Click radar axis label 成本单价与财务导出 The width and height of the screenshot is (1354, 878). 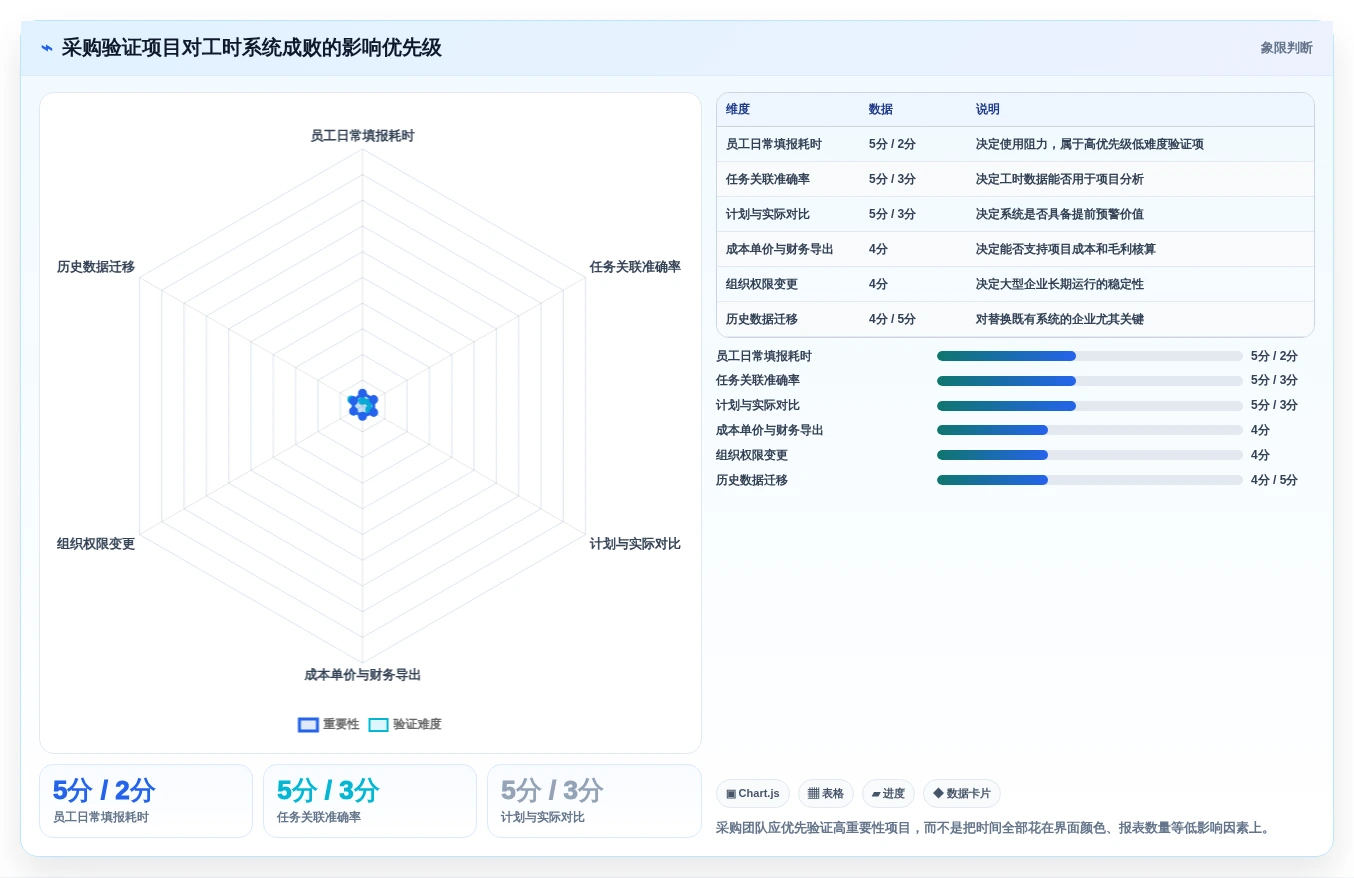pyautogui.click(x=362, y=675)
